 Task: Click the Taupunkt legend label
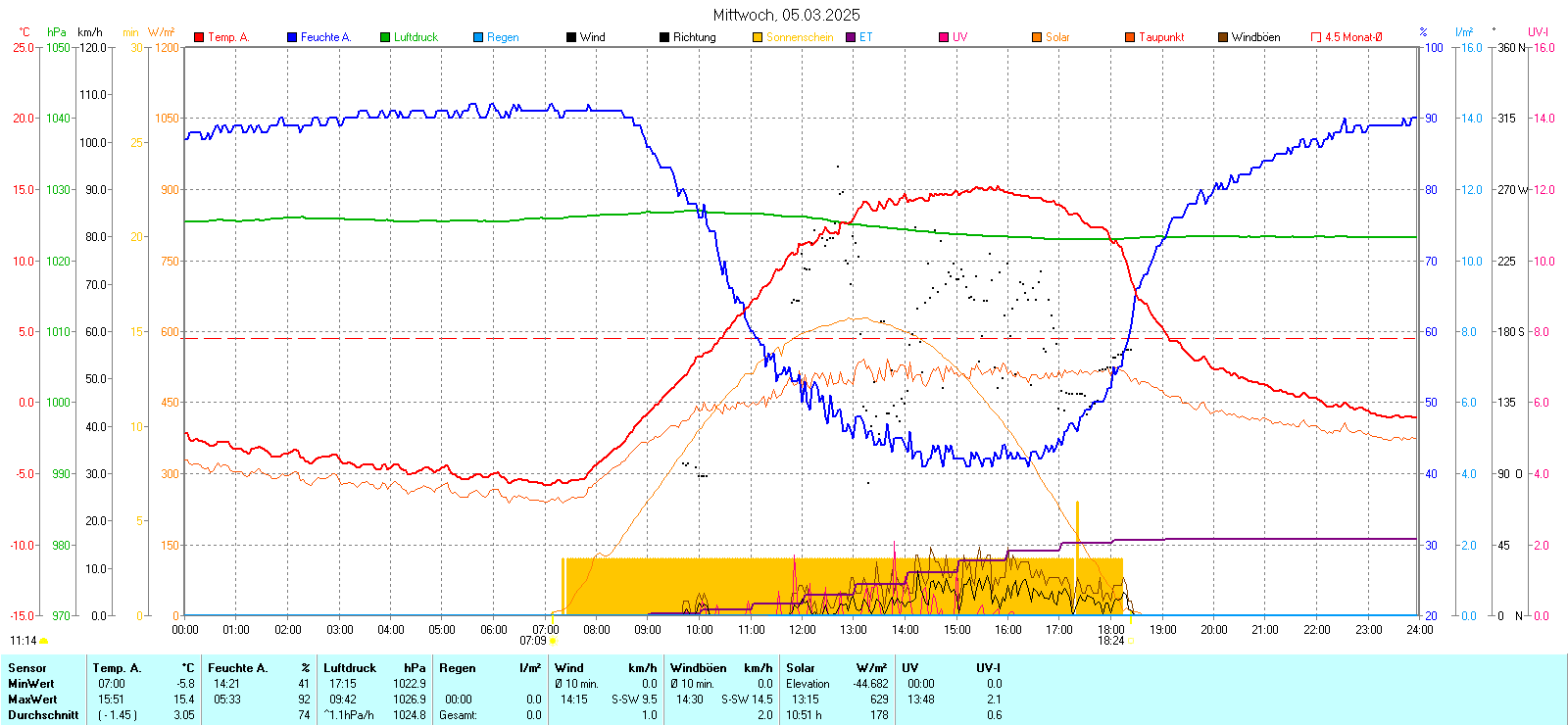tap(1161, 37)
